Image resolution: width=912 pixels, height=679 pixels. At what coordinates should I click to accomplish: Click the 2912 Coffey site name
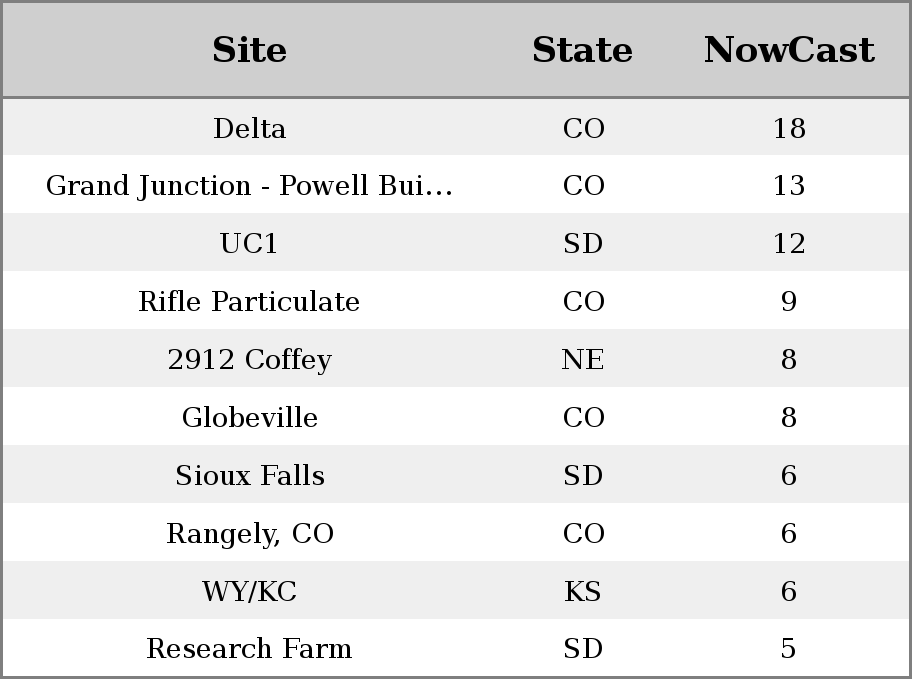249,360
